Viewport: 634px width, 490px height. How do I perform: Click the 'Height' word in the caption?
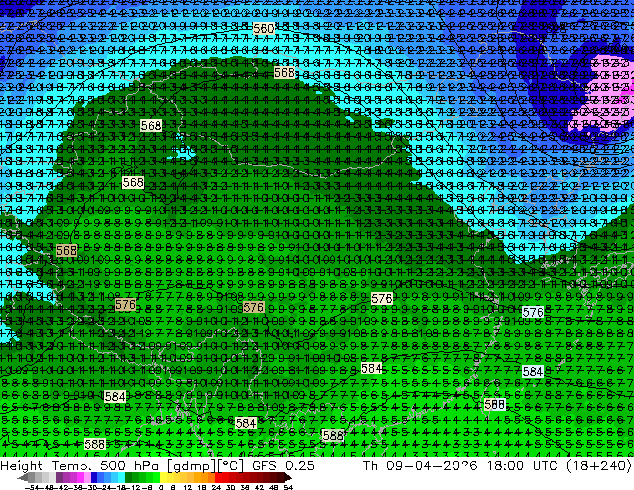click(21, 465)
